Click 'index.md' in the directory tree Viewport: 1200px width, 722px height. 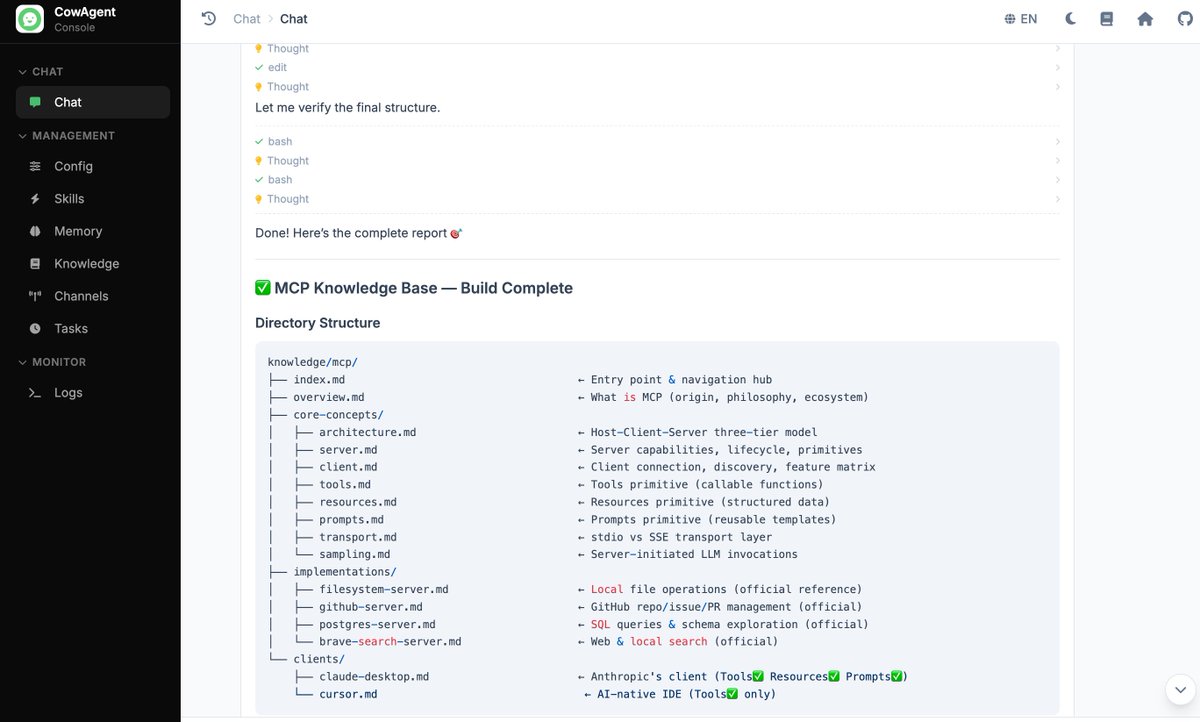(319, 380)
